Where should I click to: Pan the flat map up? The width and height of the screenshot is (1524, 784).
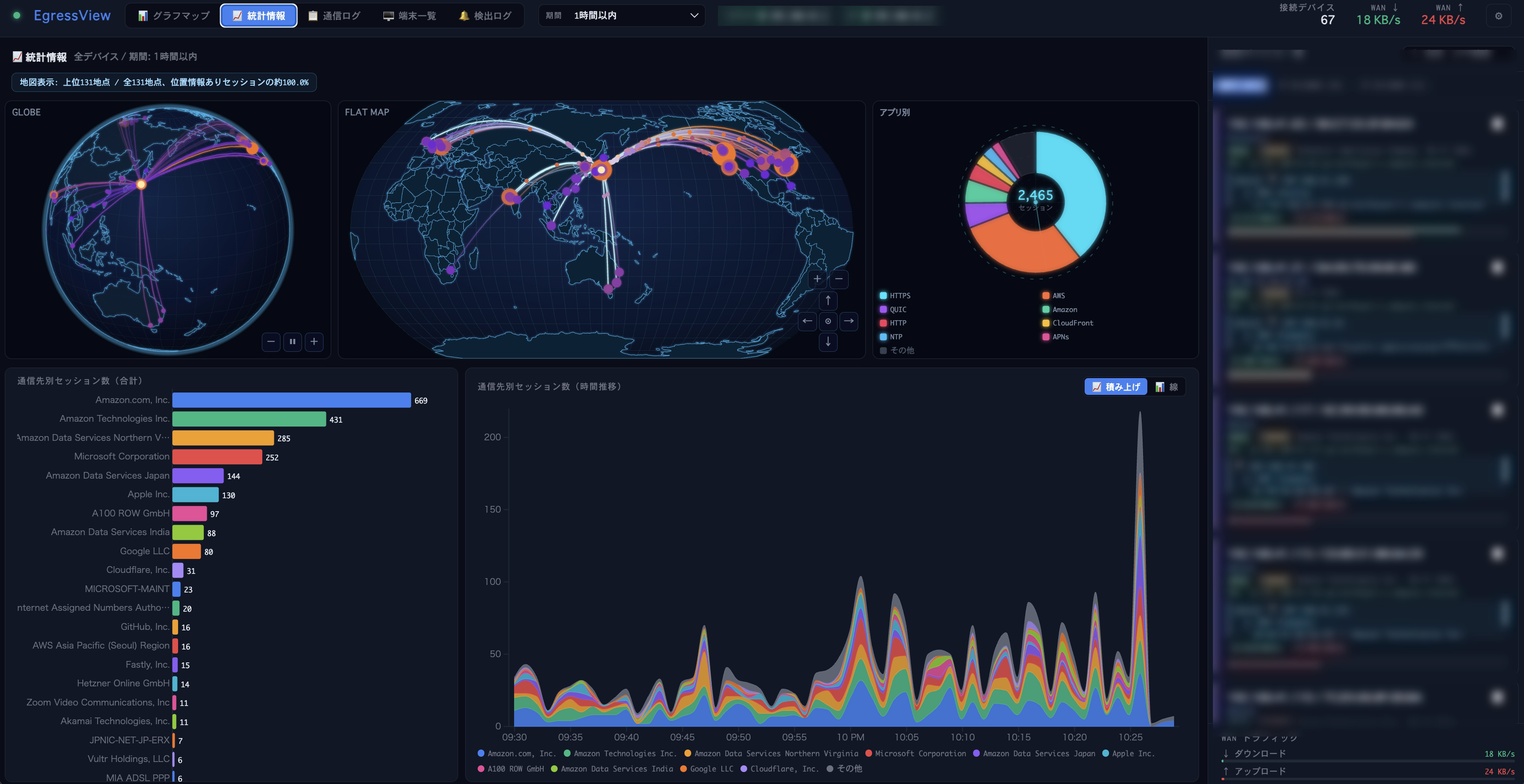coord(828,301)
